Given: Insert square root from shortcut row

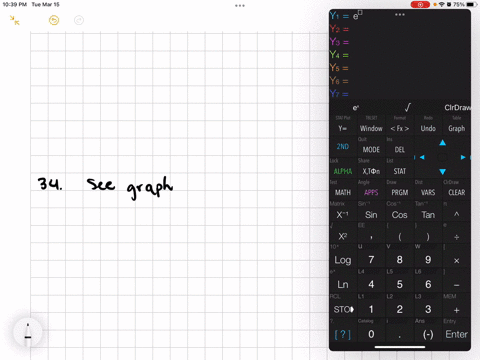Looking at the screenshot, I should tap(407, 107).
